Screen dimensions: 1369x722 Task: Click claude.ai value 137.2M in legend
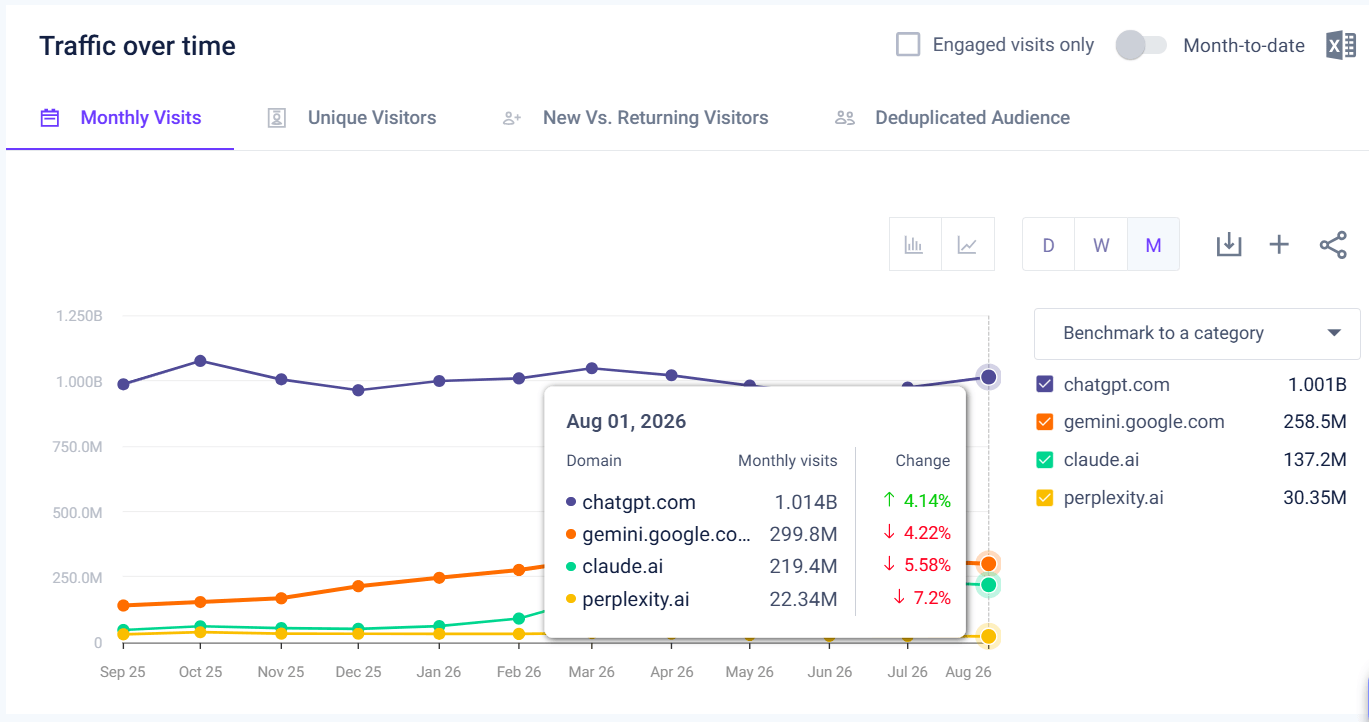point(1315,460)
